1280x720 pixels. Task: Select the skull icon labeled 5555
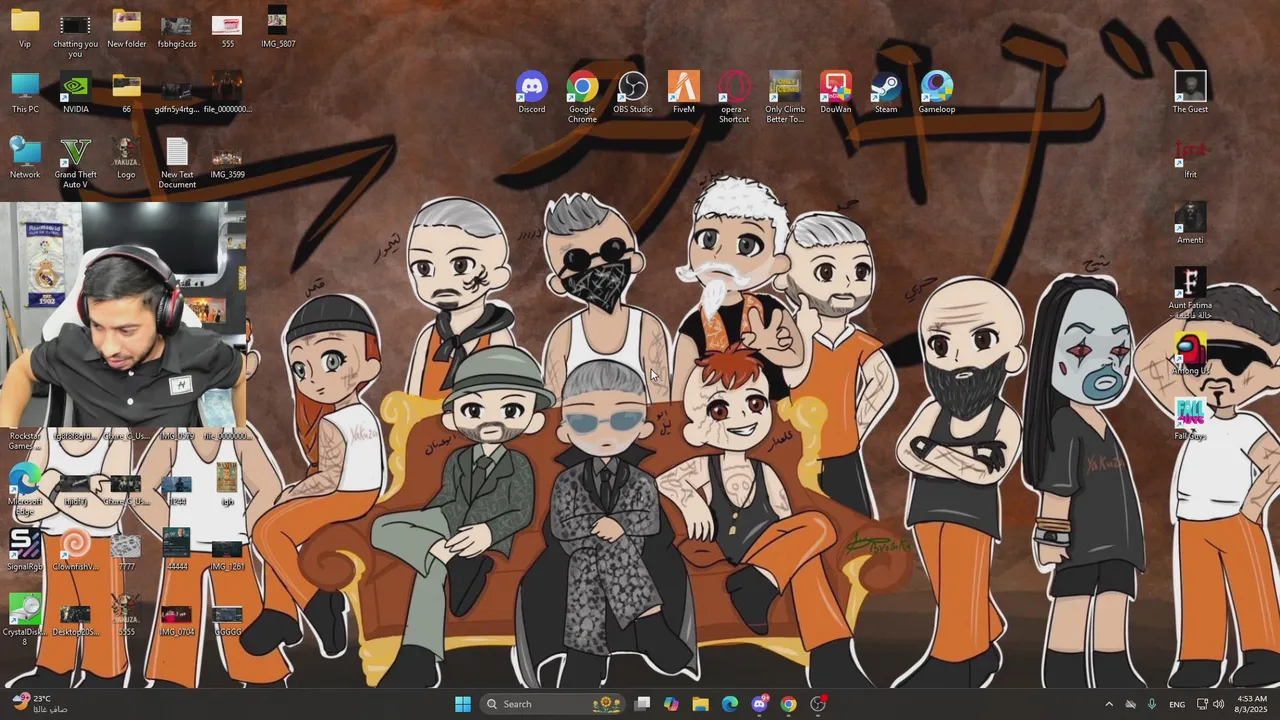[126, 616]
